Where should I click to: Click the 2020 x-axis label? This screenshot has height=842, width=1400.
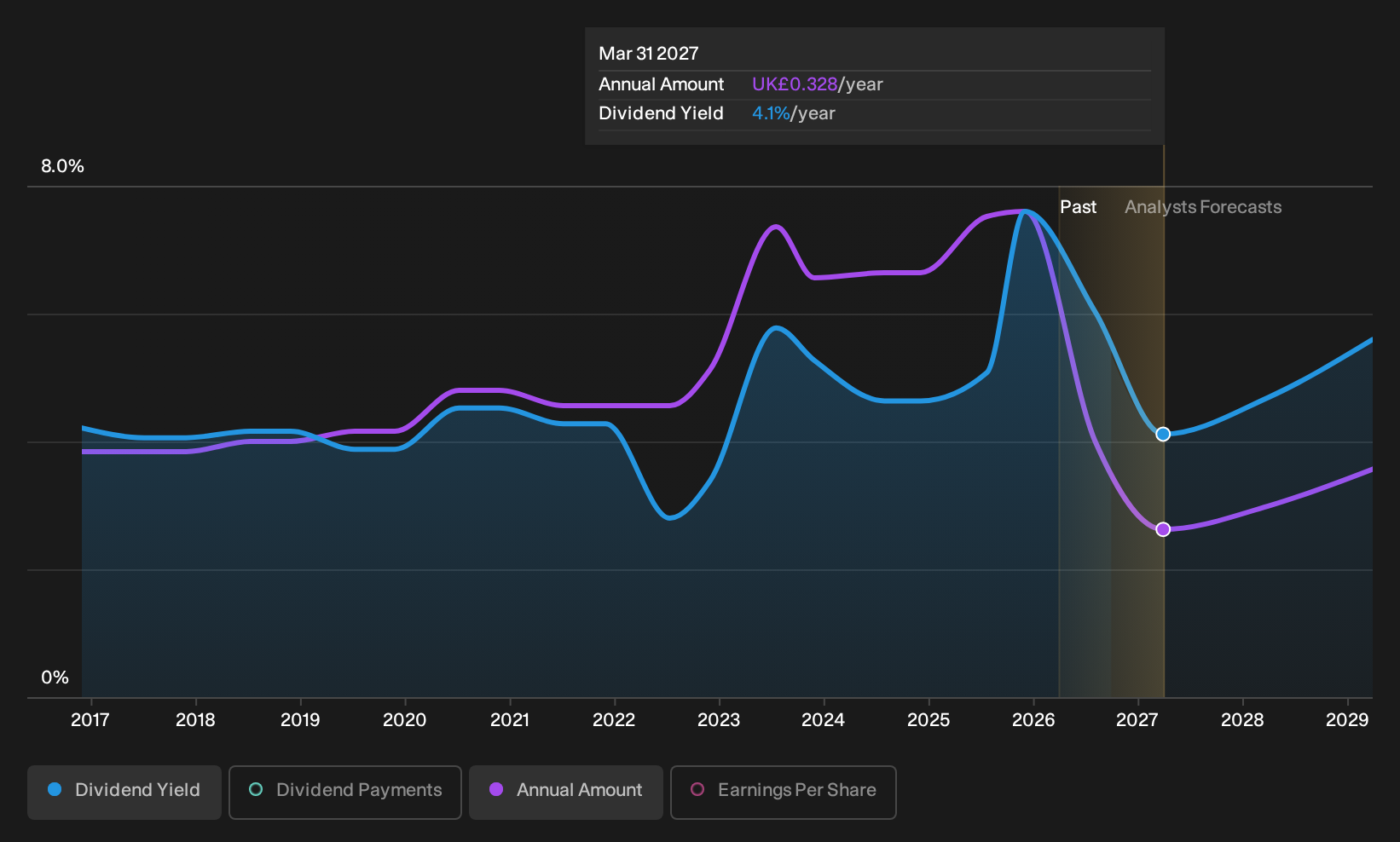[x=405, y=720]
